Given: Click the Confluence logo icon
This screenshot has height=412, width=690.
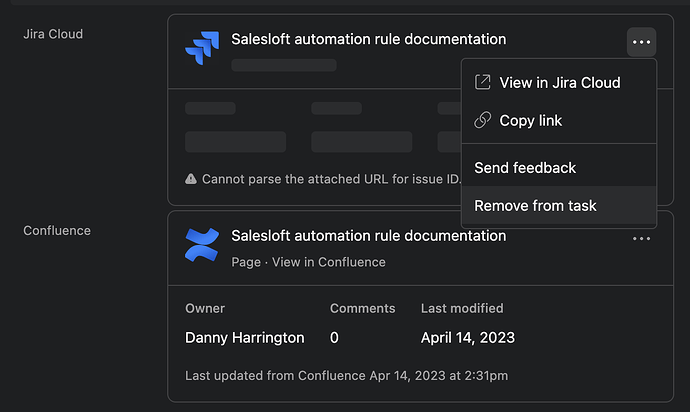Looking at the screenshot, I should tap(202, 245).
